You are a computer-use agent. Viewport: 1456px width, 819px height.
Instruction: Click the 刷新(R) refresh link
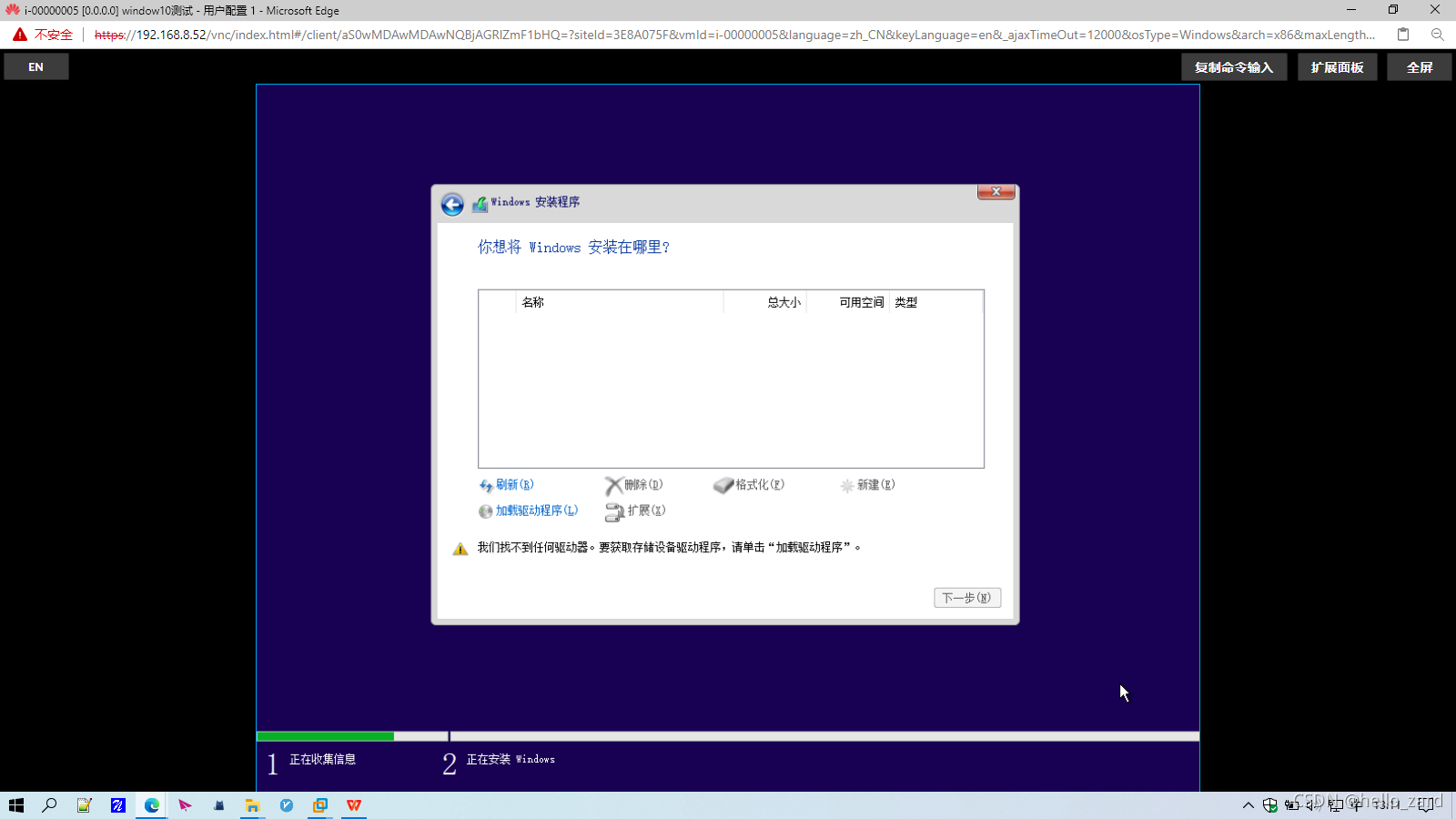point(514,485)
